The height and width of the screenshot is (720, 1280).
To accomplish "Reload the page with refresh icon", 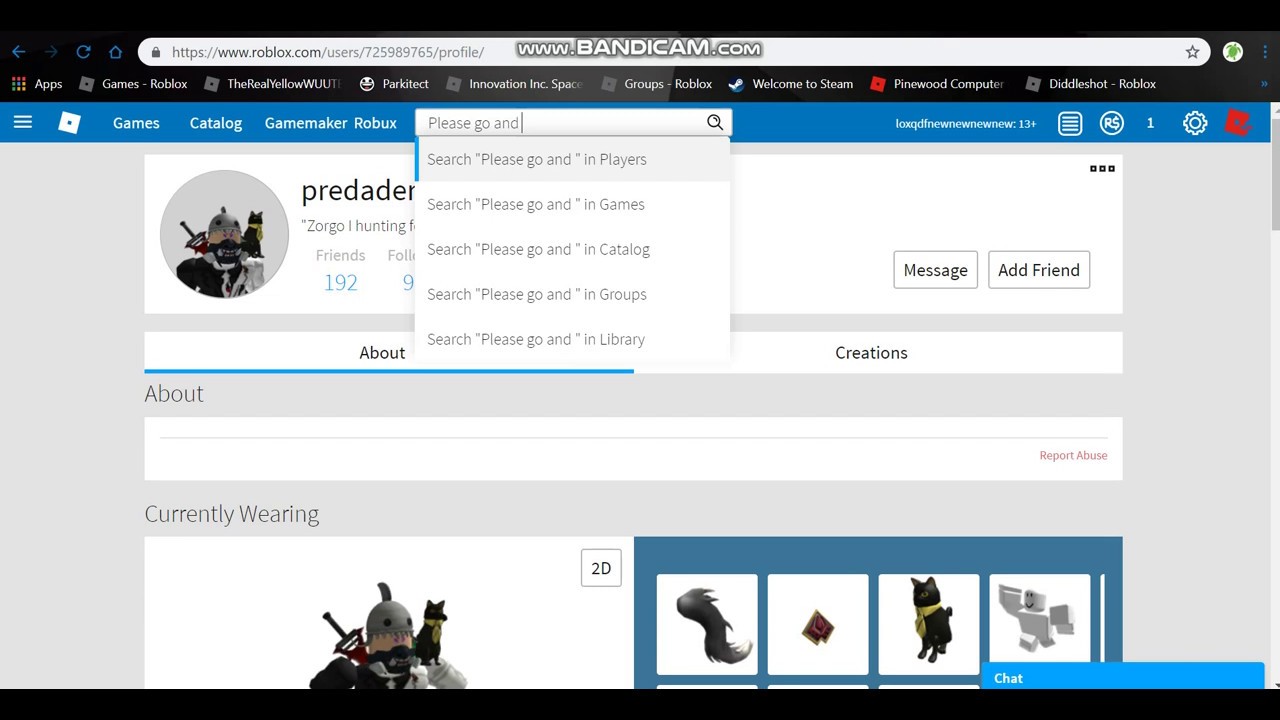I will point(84,52).
